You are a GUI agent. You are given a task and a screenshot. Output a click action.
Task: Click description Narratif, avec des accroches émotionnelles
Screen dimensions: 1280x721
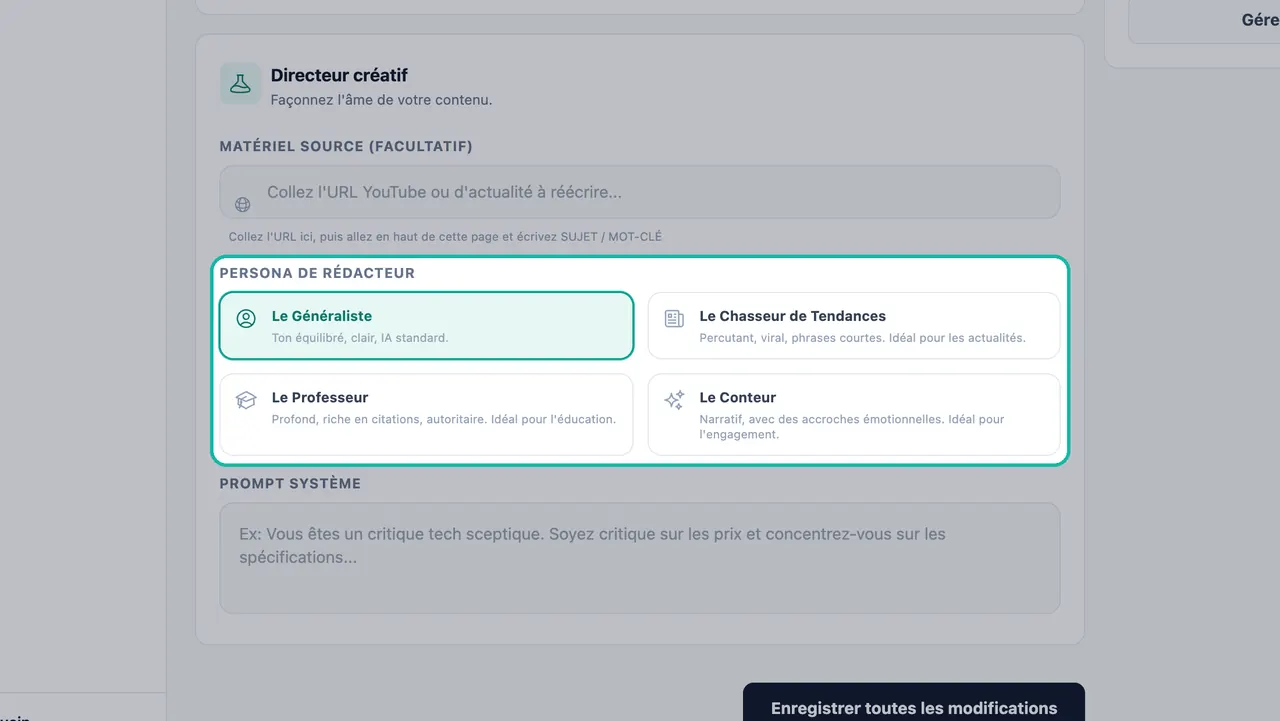852,427
